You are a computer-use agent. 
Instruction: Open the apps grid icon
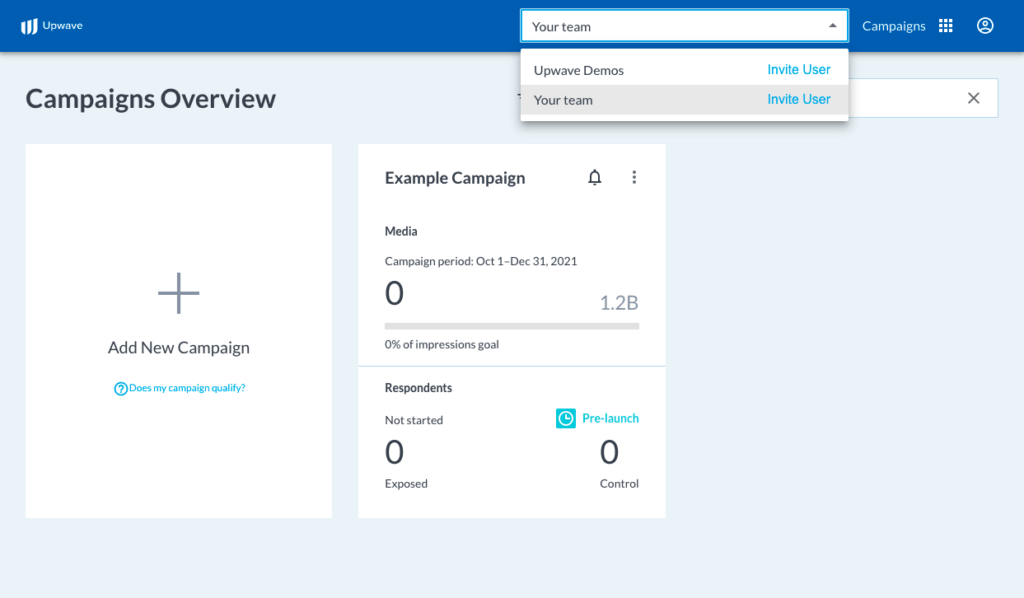tap(946, 25)
